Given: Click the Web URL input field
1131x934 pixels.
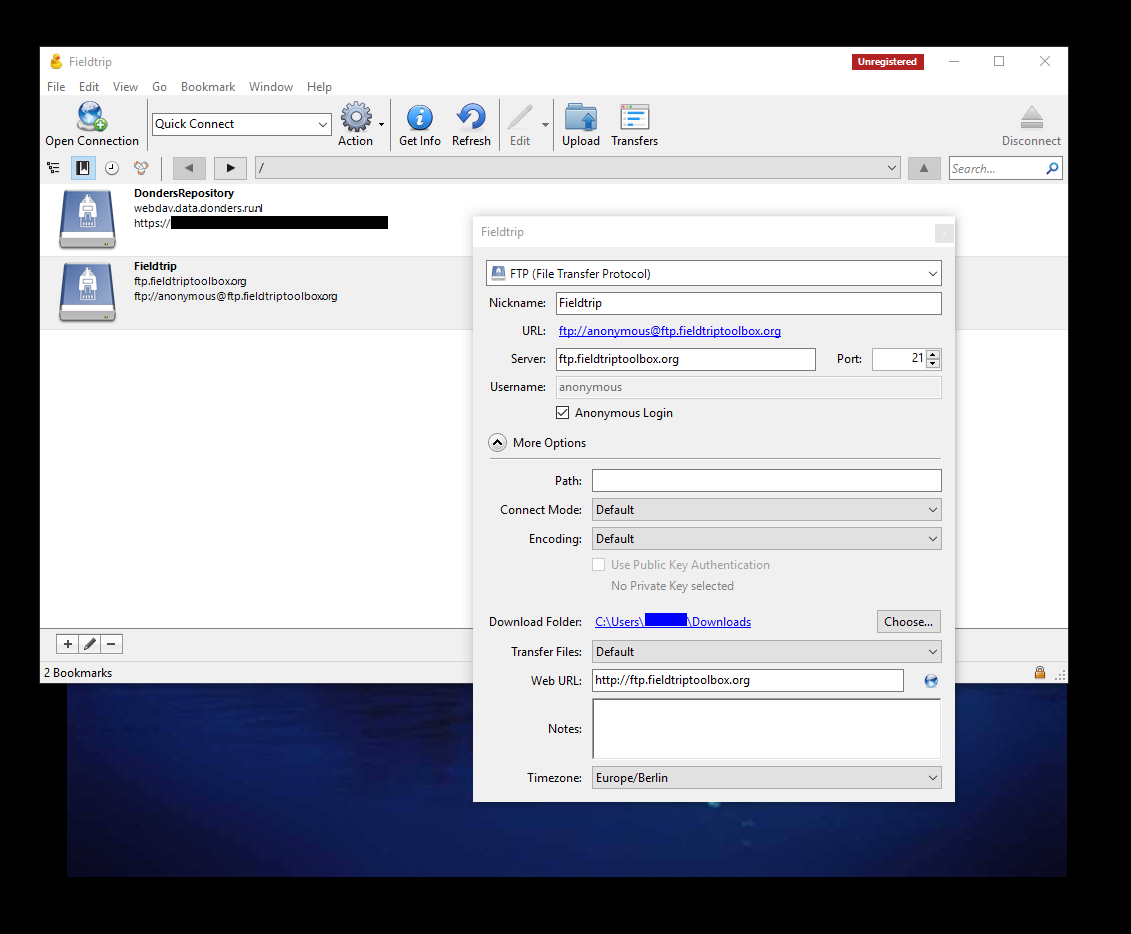Looking at the screenshot, I should pyautogui.click(x=748, y=680).
